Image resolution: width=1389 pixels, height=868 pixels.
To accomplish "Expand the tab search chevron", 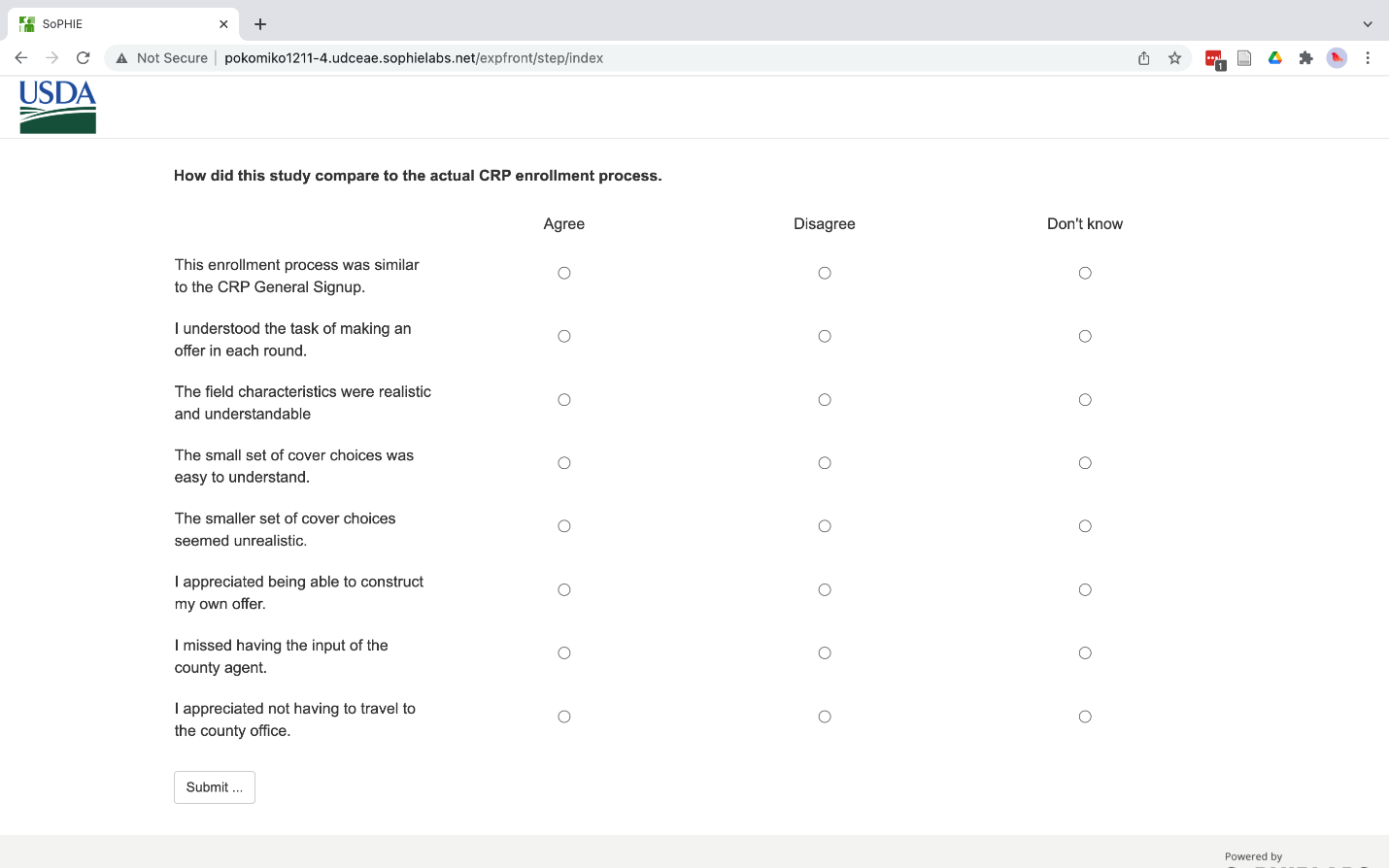I will tap(1367, 24).
